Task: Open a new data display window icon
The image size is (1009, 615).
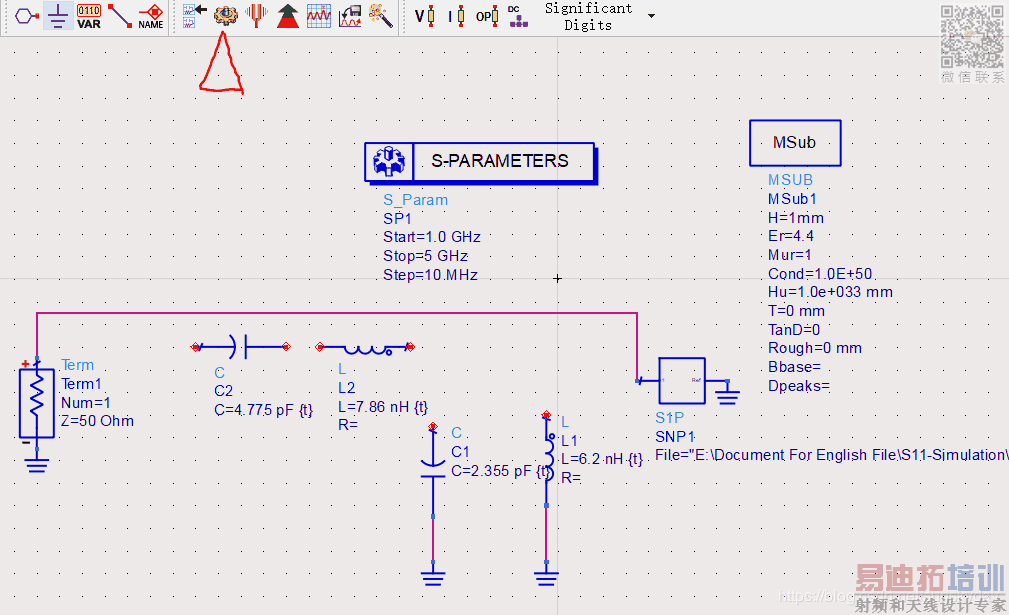Action: click(x=319, y=16)
